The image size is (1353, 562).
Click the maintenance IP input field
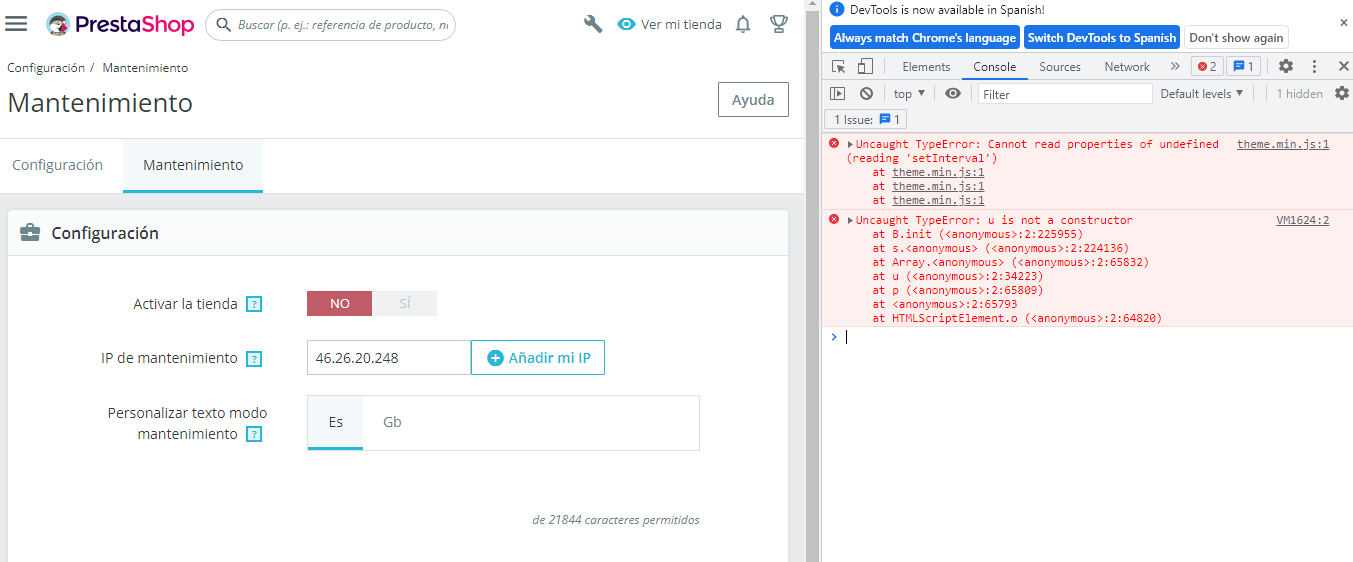(389, 358)
